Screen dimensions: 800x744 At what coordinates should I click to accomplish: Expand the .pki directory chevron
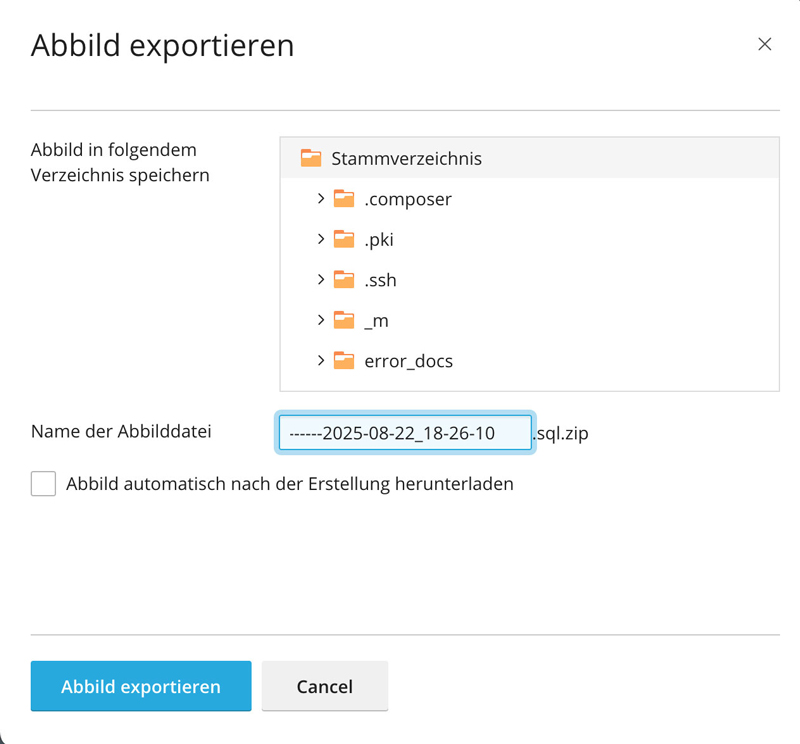click(x=321, y=239)
